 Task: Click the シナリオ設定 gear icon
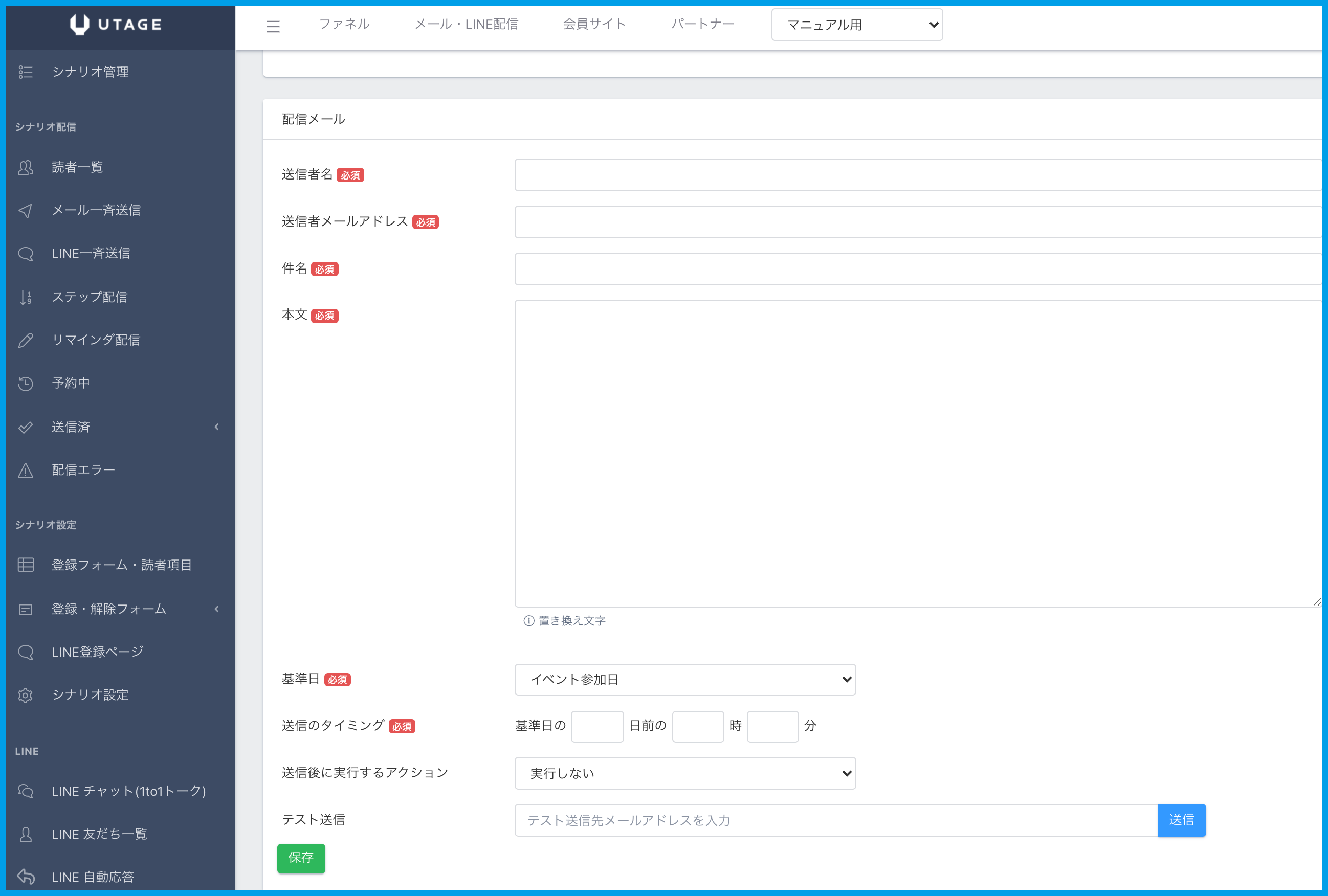[x=26, y=696]
